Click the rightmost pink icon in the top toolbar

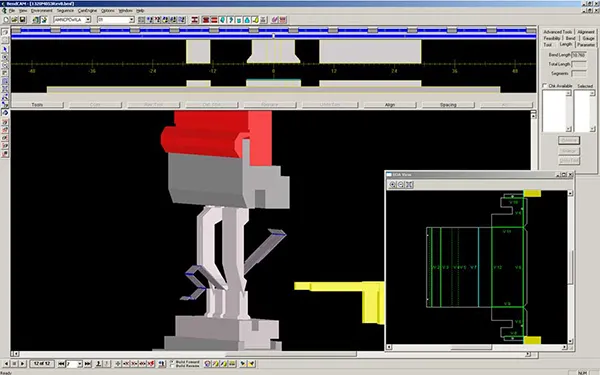pyautogui.click(x=283, y=20)
